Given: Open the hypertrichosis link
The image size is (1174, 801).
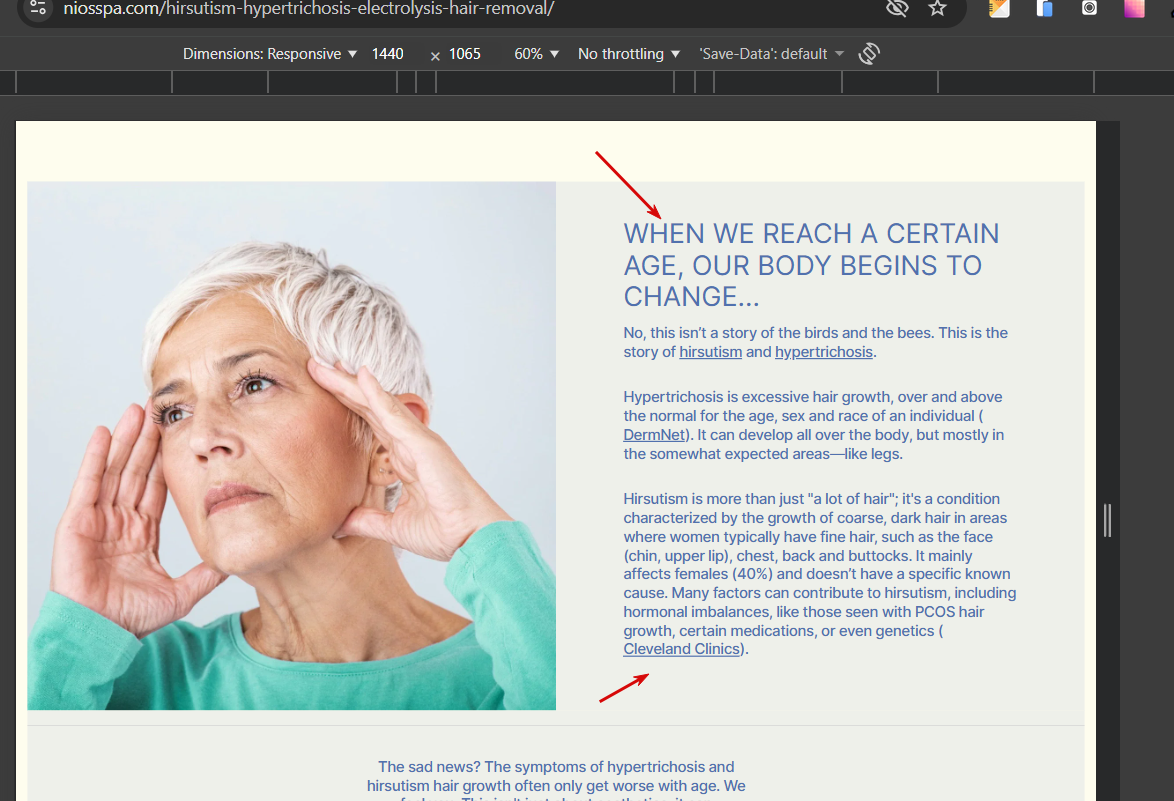Looking at the screenshot, I should (x=824, y=352).
